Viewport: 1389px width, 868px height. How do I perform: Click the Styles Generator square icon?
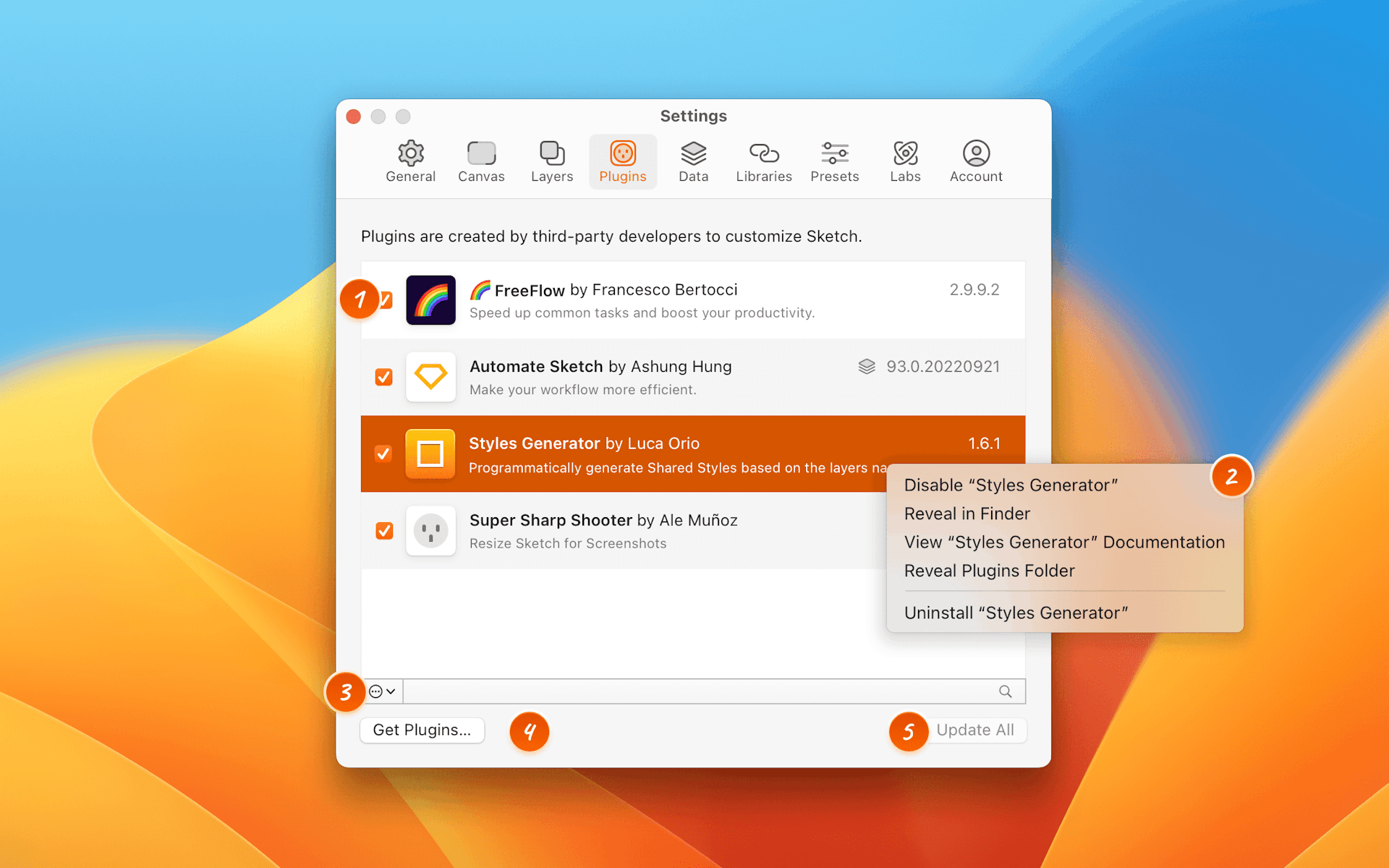[x=430, y=454]
